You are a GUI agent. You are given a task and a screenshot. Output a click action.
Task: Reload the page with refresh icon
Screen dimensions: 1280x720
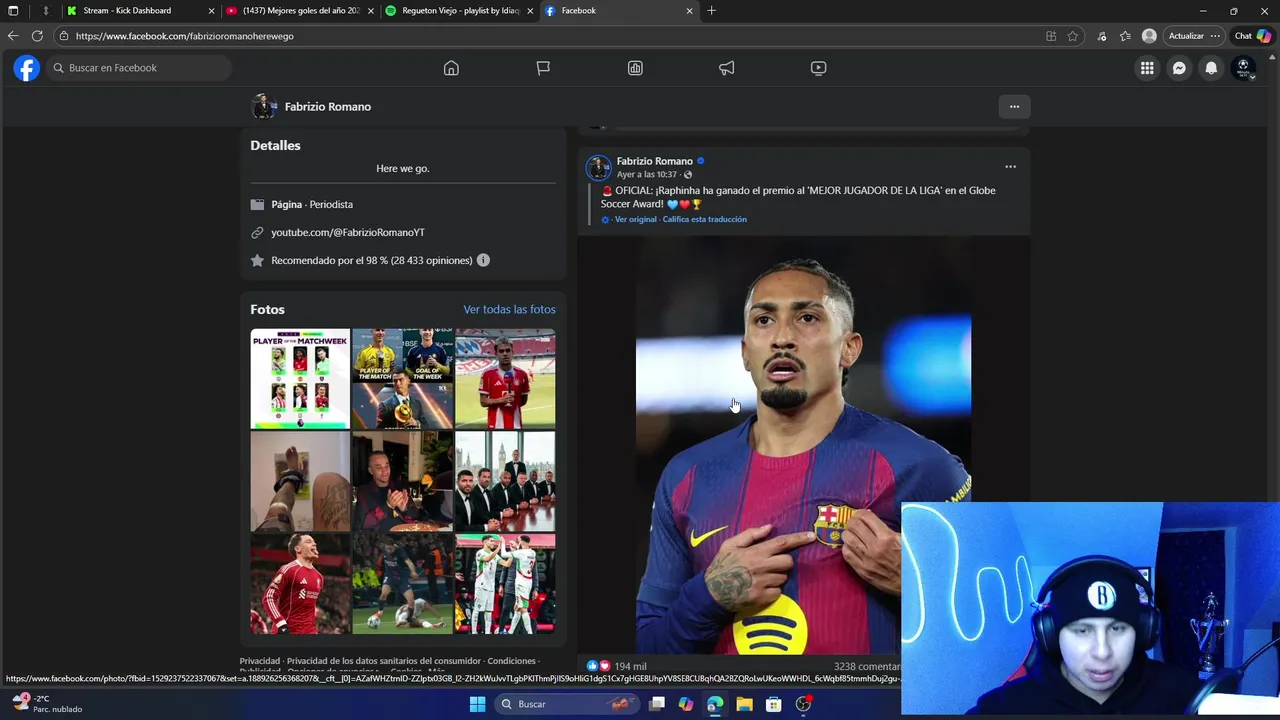click(37, 36)
